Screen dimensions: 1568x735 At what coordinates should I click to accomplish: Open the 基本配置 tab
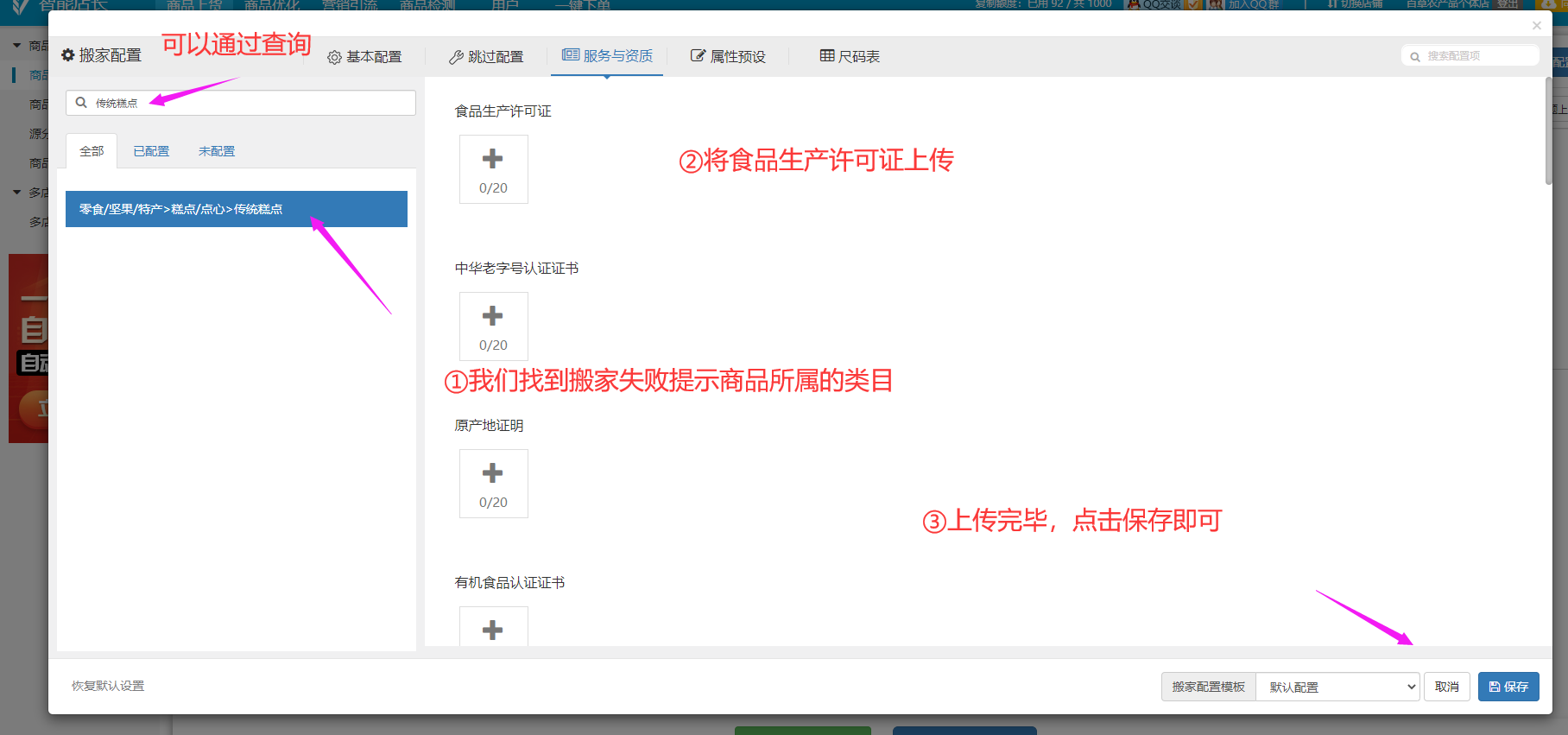(364, 57)
